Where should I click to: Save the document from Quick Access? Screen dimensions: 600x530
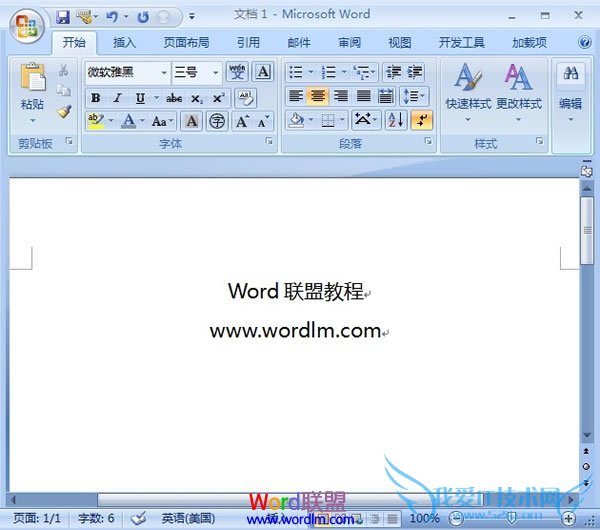point(62,17)
